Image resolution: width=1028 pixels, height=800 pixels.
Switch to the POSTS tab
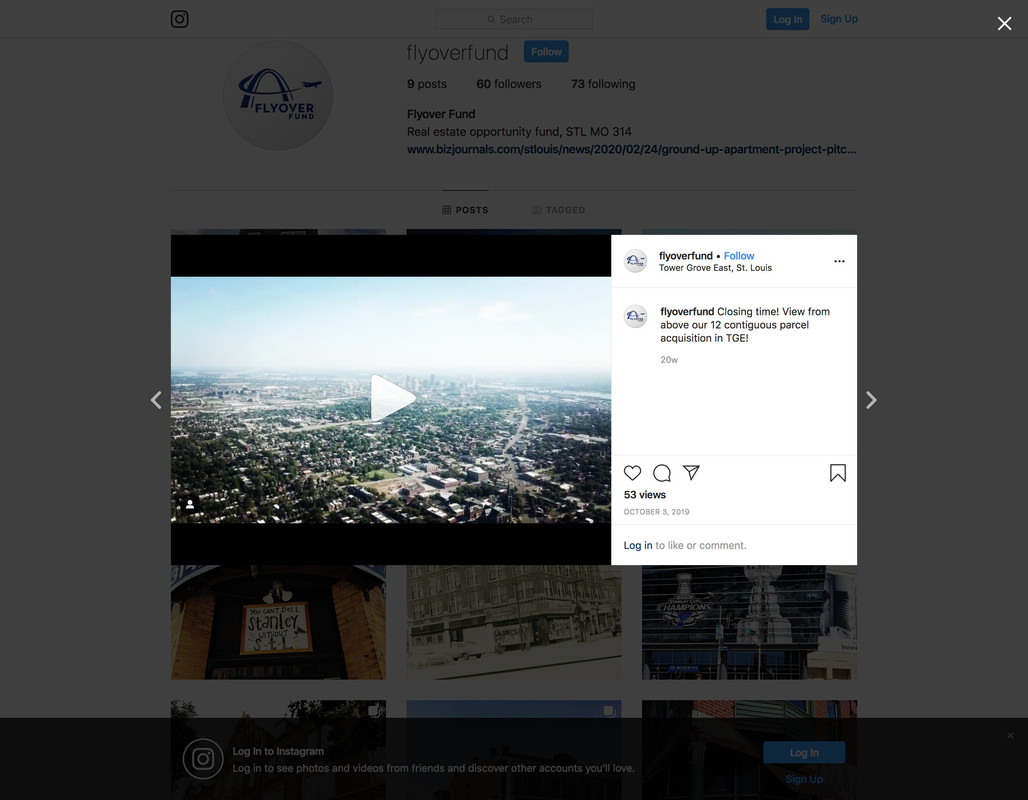(465, 210)
